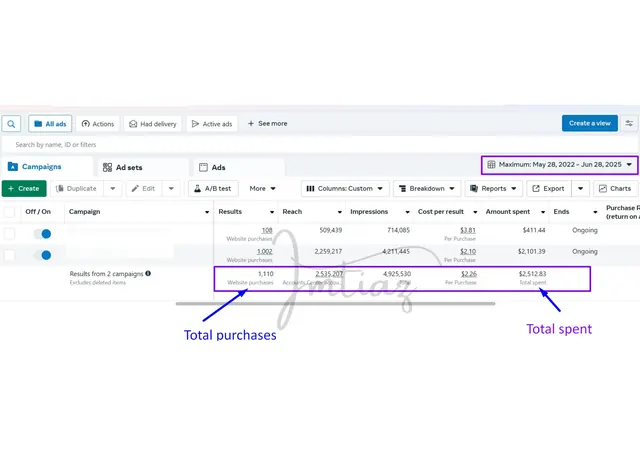Click the 1,002 results link

pyautogui.click(x=264, y=252)
